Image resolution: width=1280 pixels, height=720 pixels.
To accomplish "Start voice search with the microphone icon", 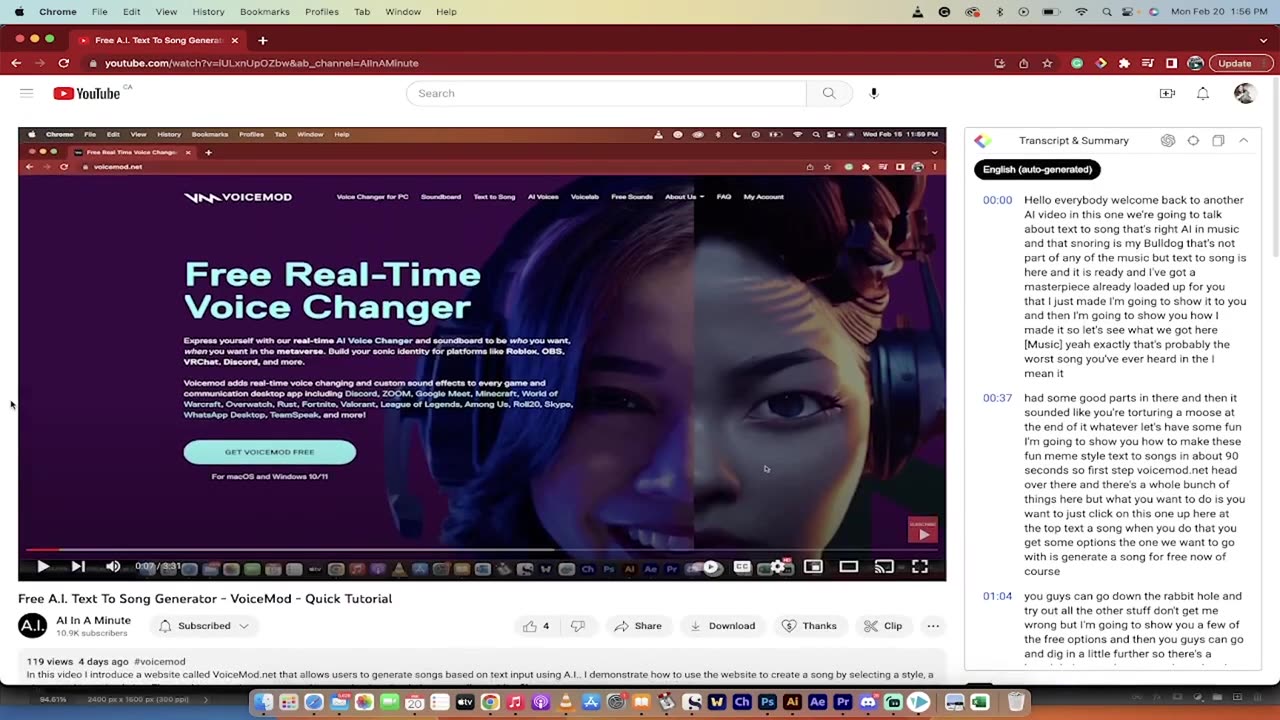I will (x=874, y=93).
